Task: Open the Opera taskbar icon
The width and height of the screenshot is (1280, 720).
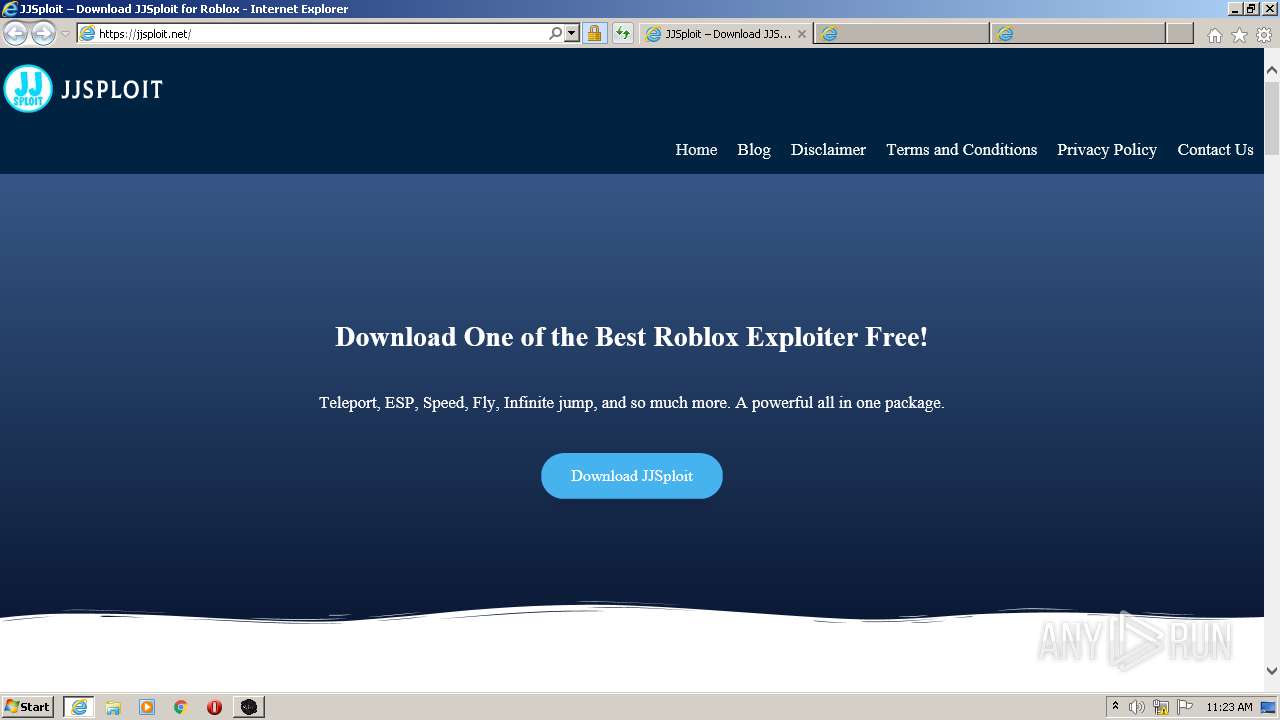Action: click(x=214, y=707)
